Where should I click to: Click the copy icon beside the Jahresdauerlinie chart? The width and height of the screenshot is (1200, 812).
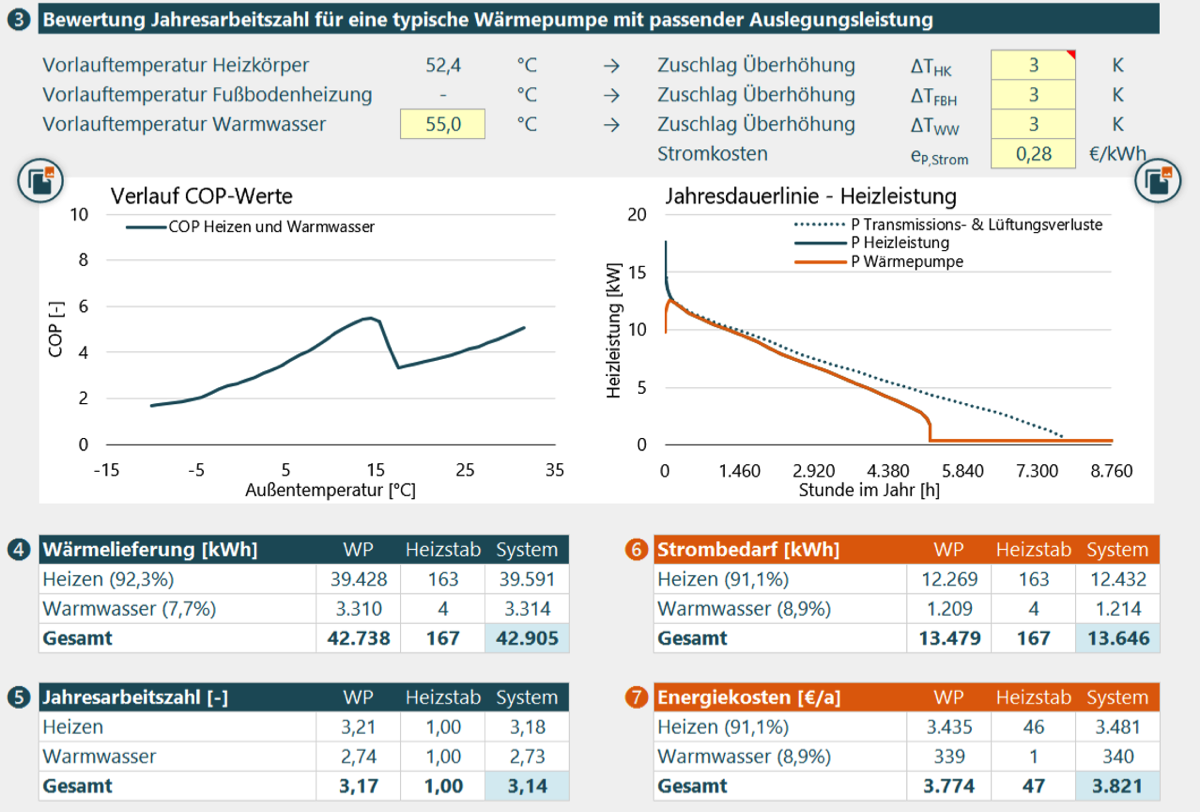1159,181
